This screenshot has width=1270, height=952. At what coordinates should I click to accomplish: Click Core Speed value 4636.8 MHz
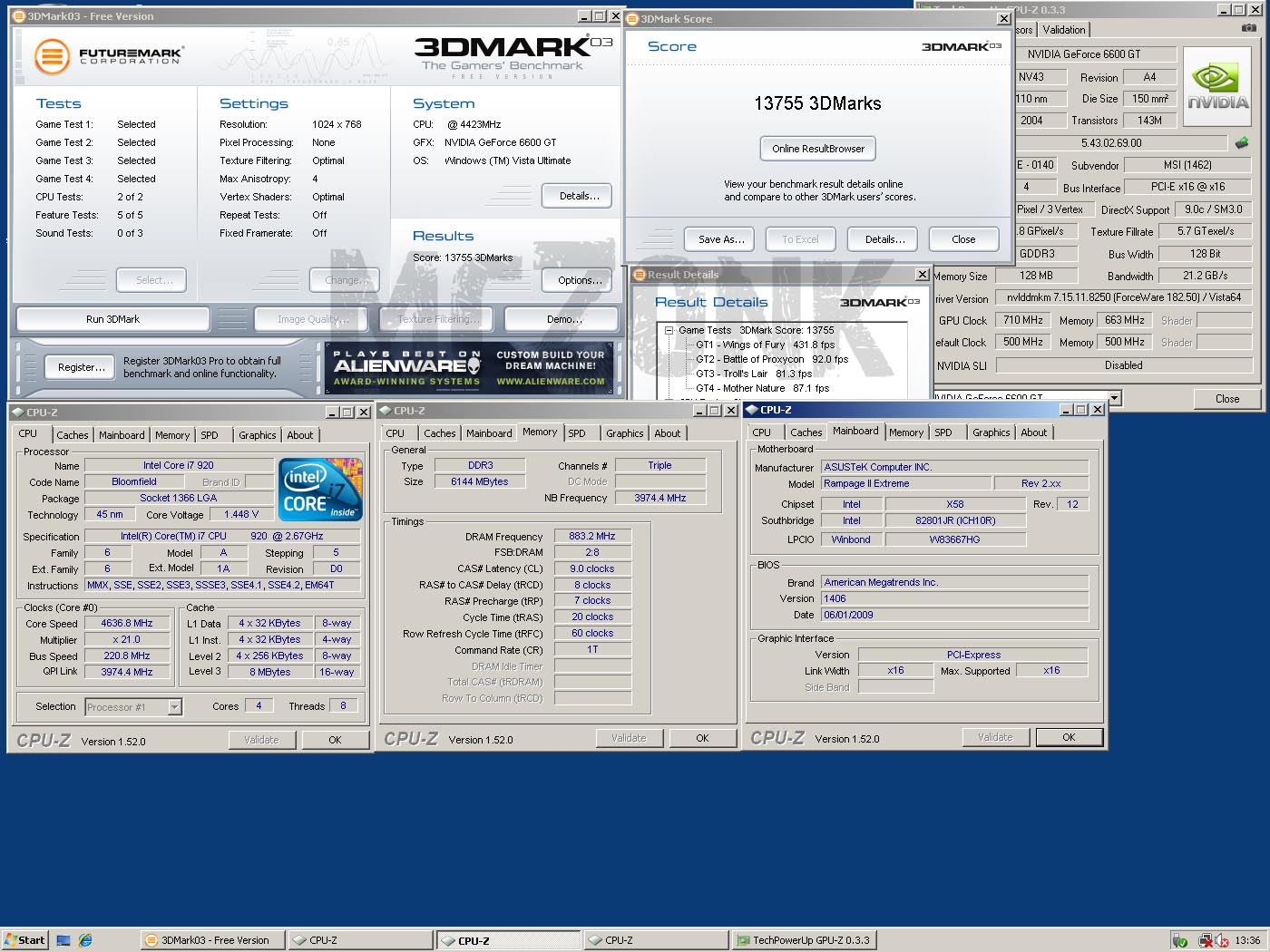(x=127, y=623)
